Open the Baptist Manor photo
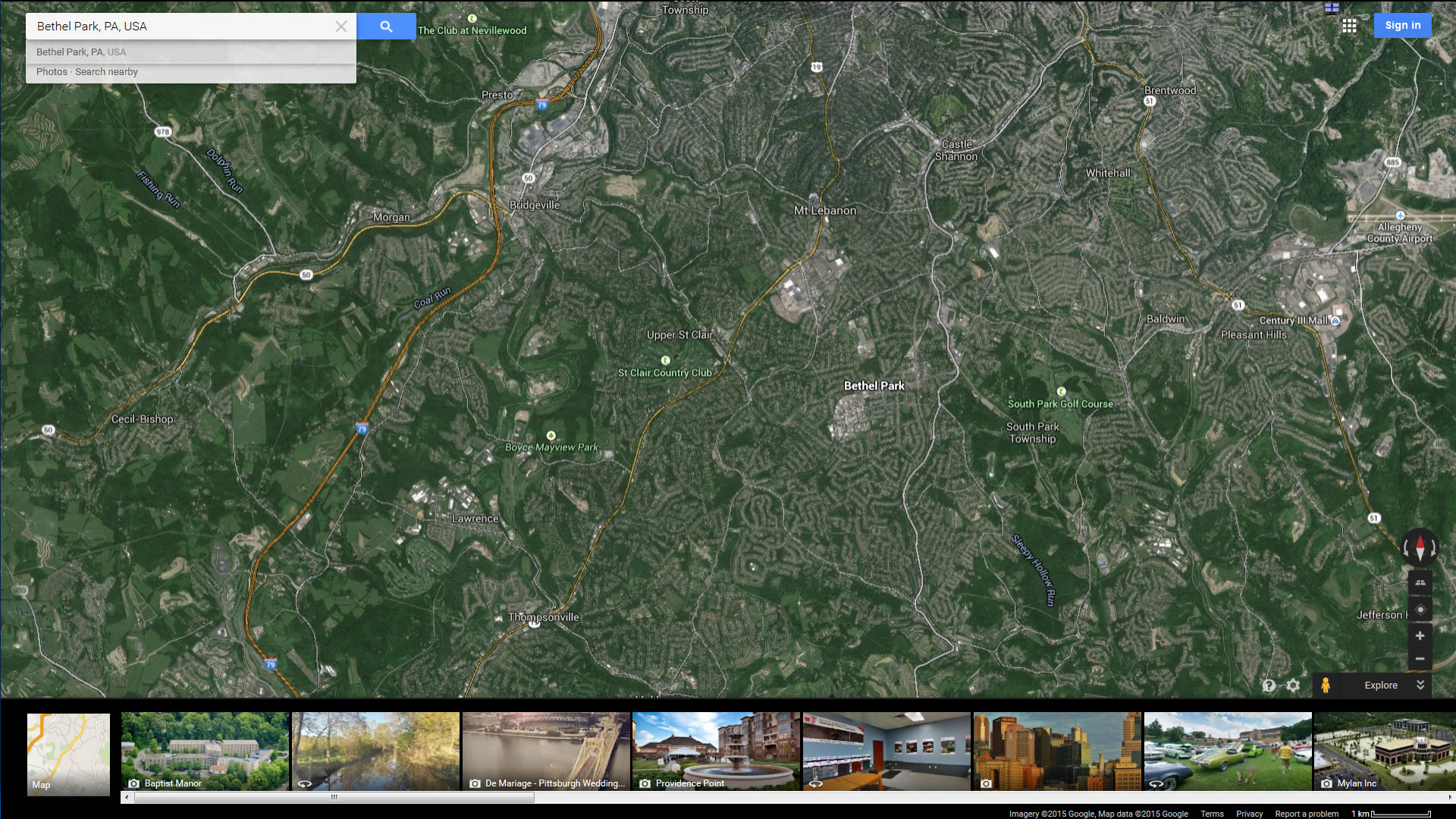Image resolution: width=1456 pixels, height=819 pixels. click(205, 751)
